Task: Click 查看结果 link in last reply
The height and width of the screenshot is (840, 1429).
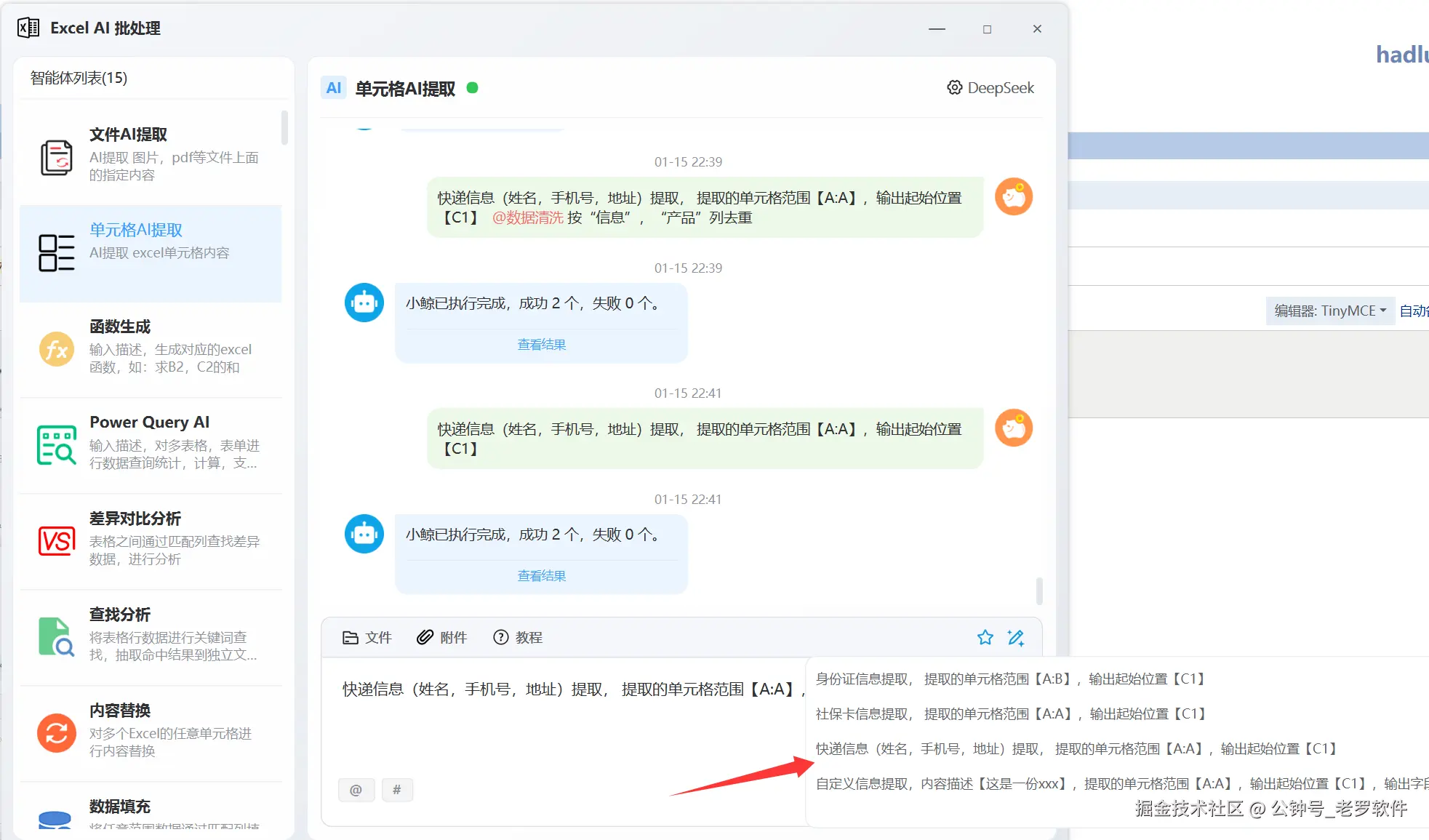Action: pyautogui.click(x=541, y=576)
